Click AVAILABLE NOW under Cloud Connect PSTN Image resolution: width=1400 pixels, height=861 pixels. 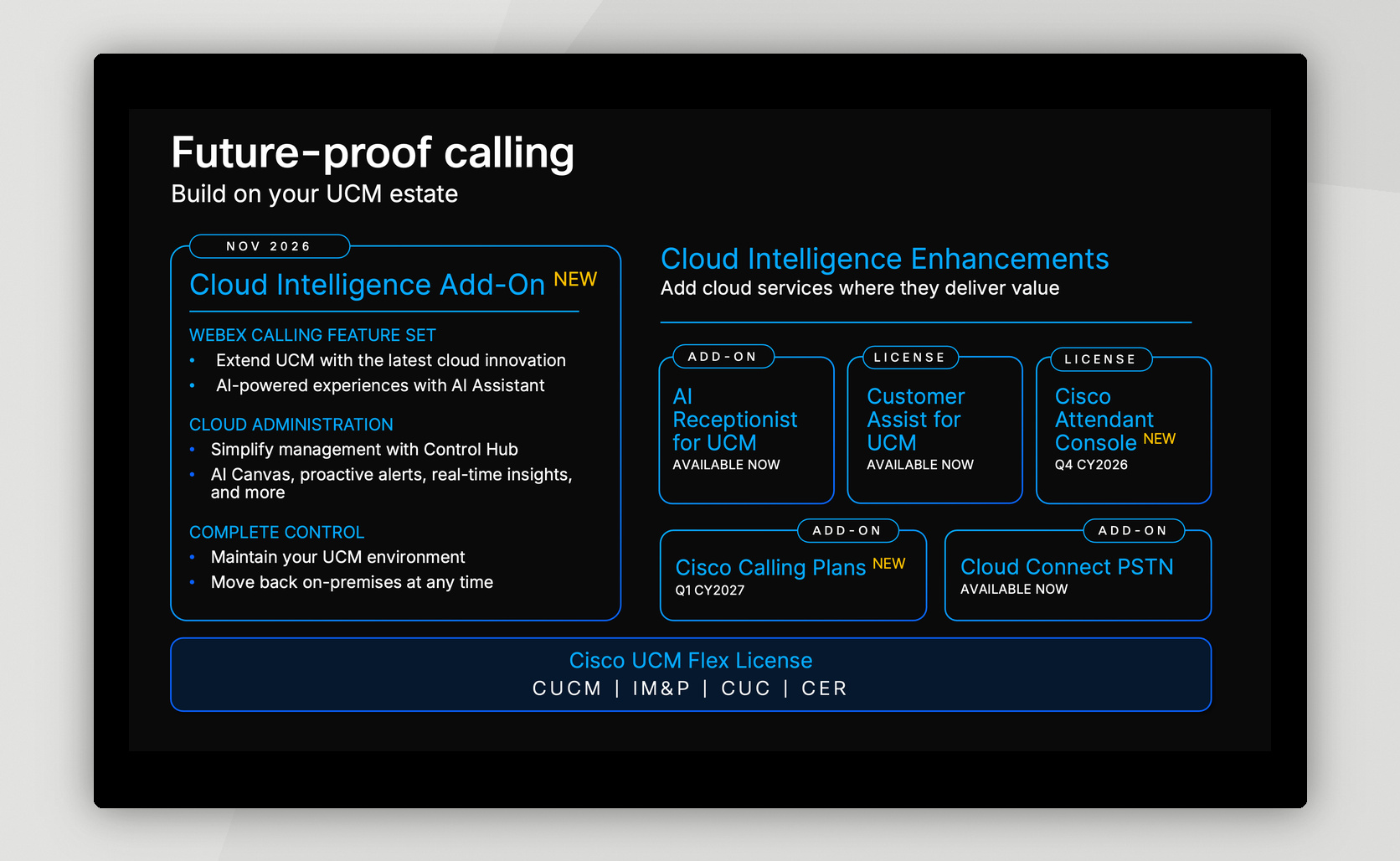click(1014, 590)
